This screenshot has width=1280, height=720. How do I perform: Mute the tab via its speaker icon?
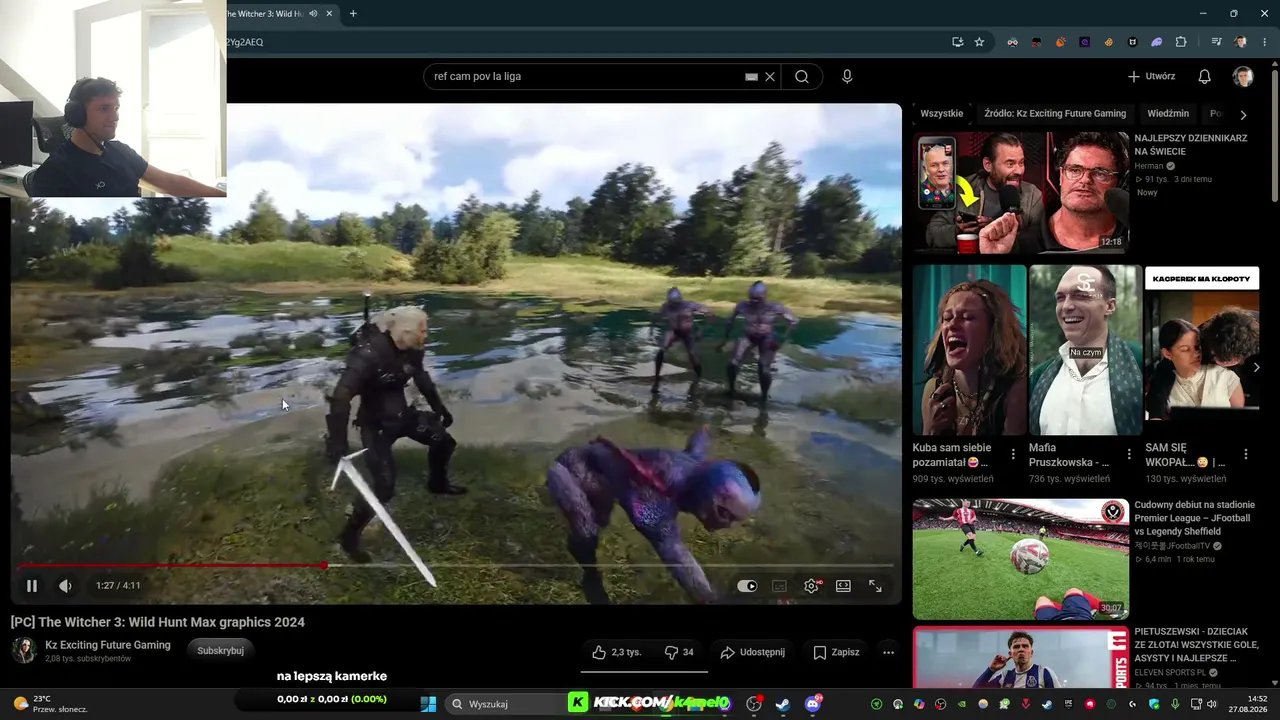click(313, 14)
